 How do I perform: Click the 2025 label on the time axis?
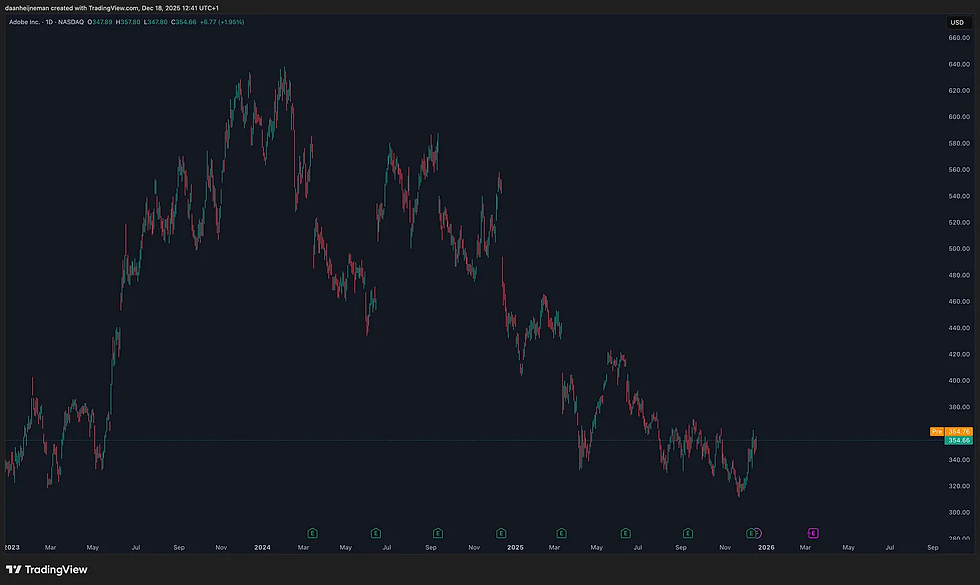[x=515, y=548]
